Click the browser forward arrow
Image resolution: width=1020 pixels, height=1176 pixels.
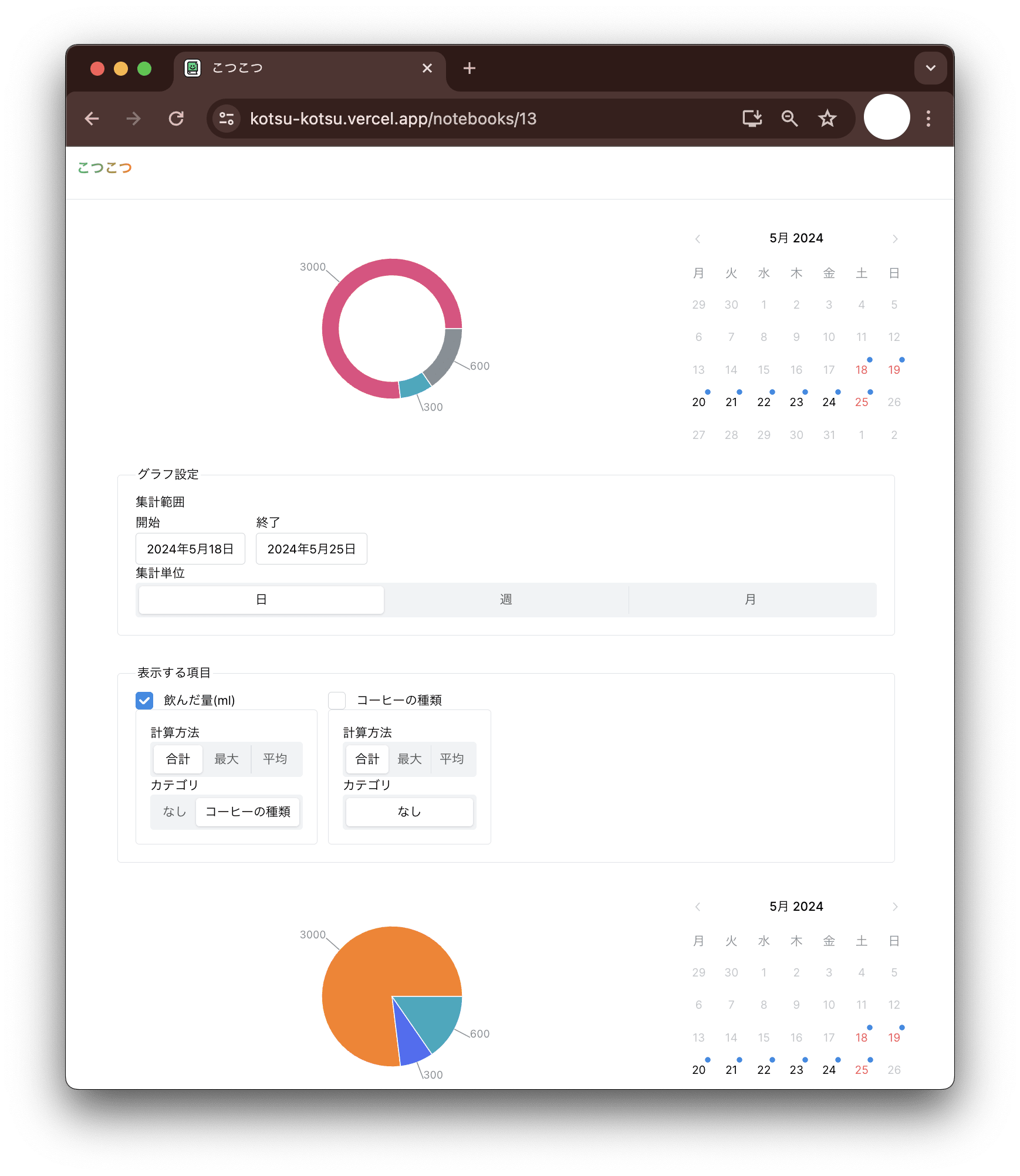point(134,119)
